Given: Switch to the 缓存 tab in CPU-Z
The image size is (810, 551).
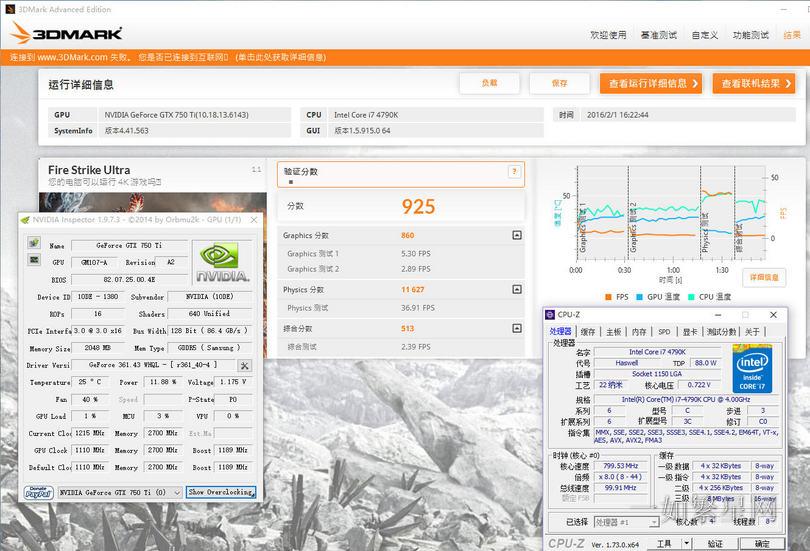Looking at the screenshot, I should pos(588,332).
